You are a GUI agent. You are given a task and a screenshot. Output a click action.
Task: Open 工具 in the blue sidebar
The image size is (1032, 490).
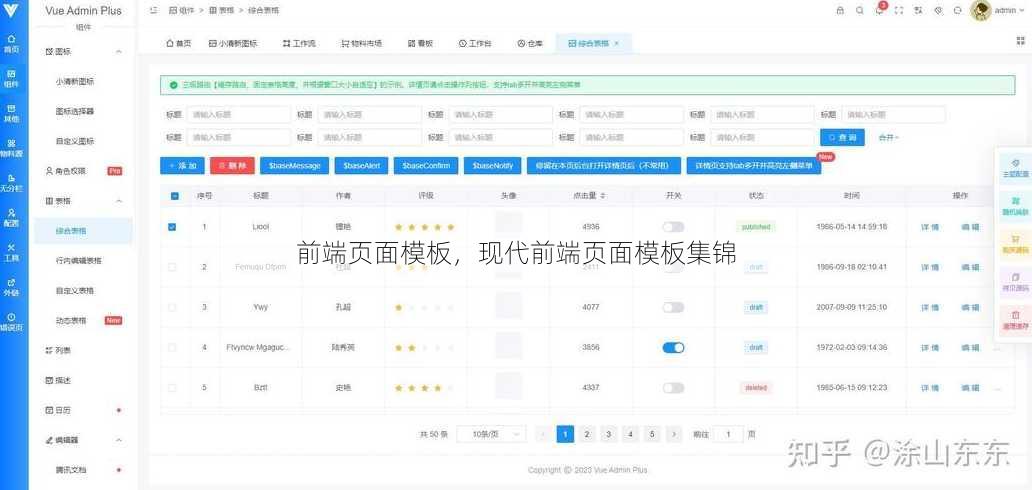11,252
